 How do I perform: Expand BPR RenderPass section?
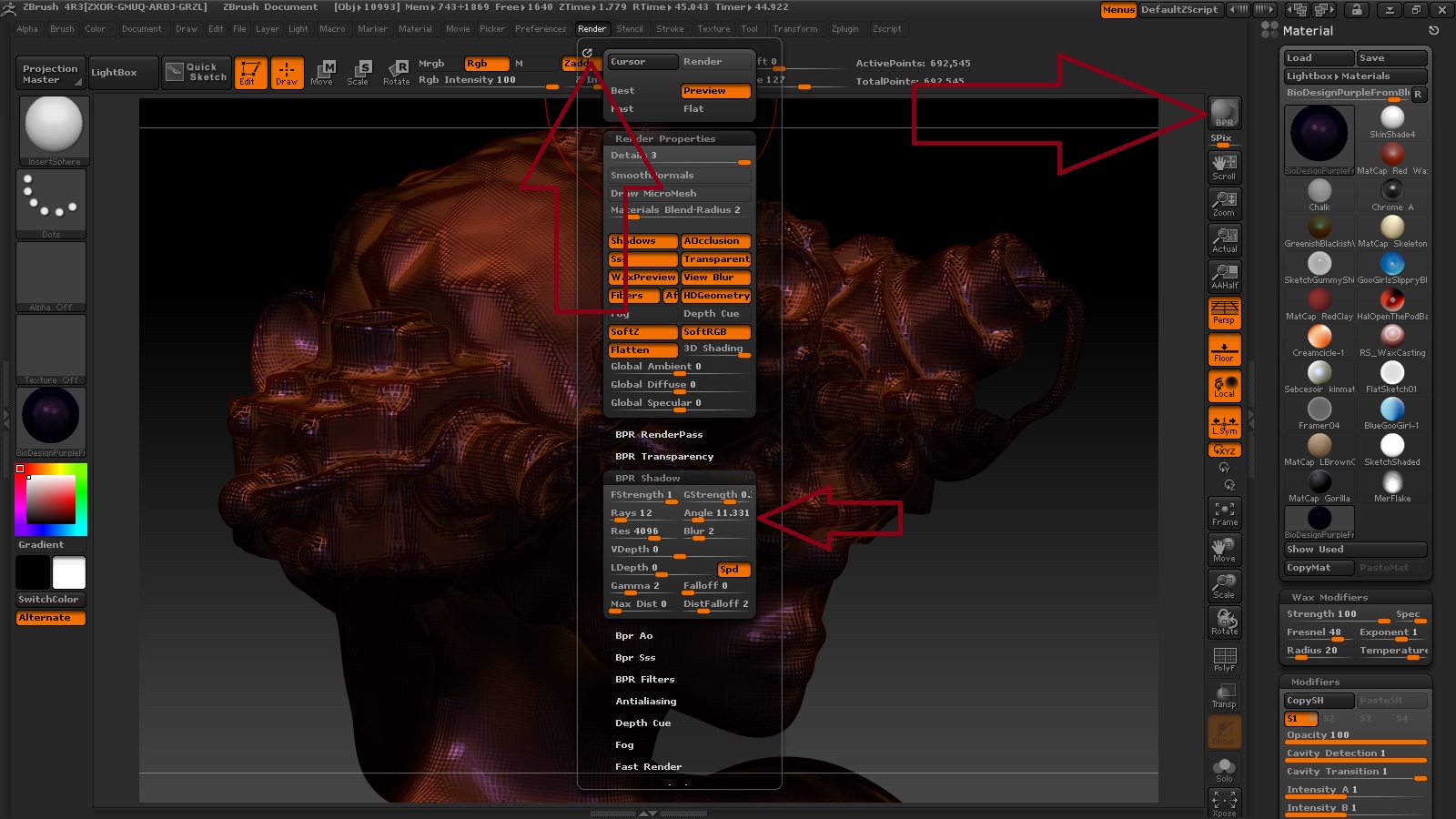tap(659, 435)
